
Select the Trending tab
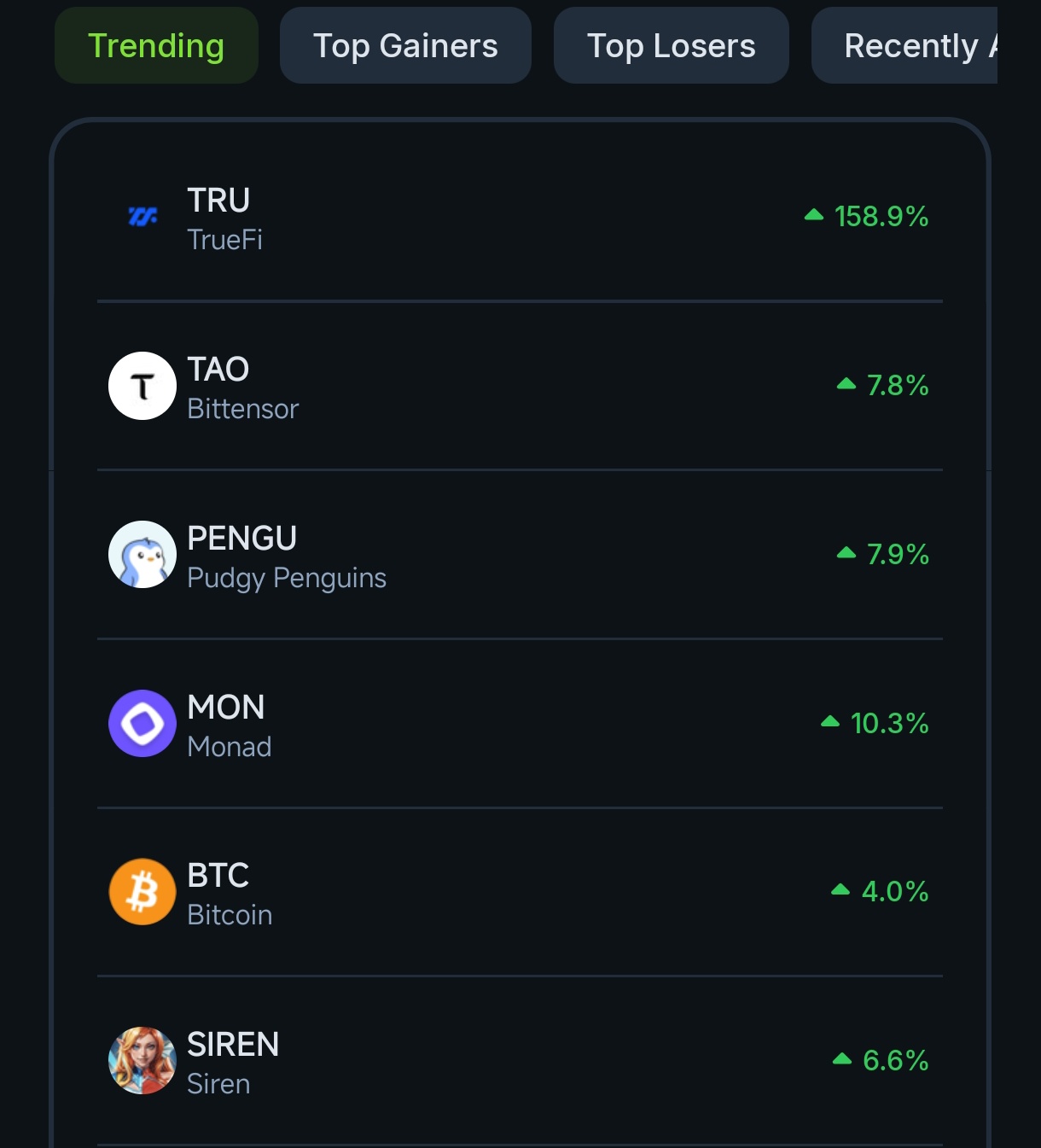click(156, 46)
